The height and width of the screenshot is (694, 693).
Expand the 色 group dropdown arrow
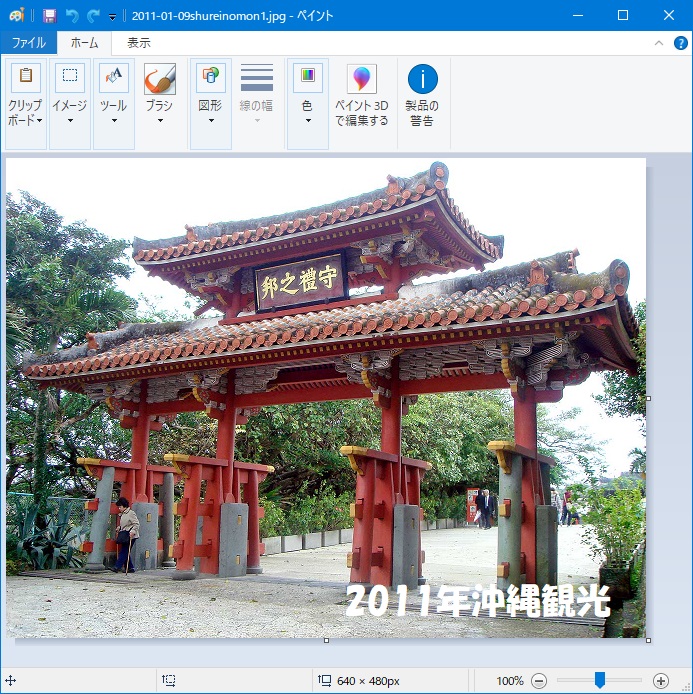pos(308,120)
